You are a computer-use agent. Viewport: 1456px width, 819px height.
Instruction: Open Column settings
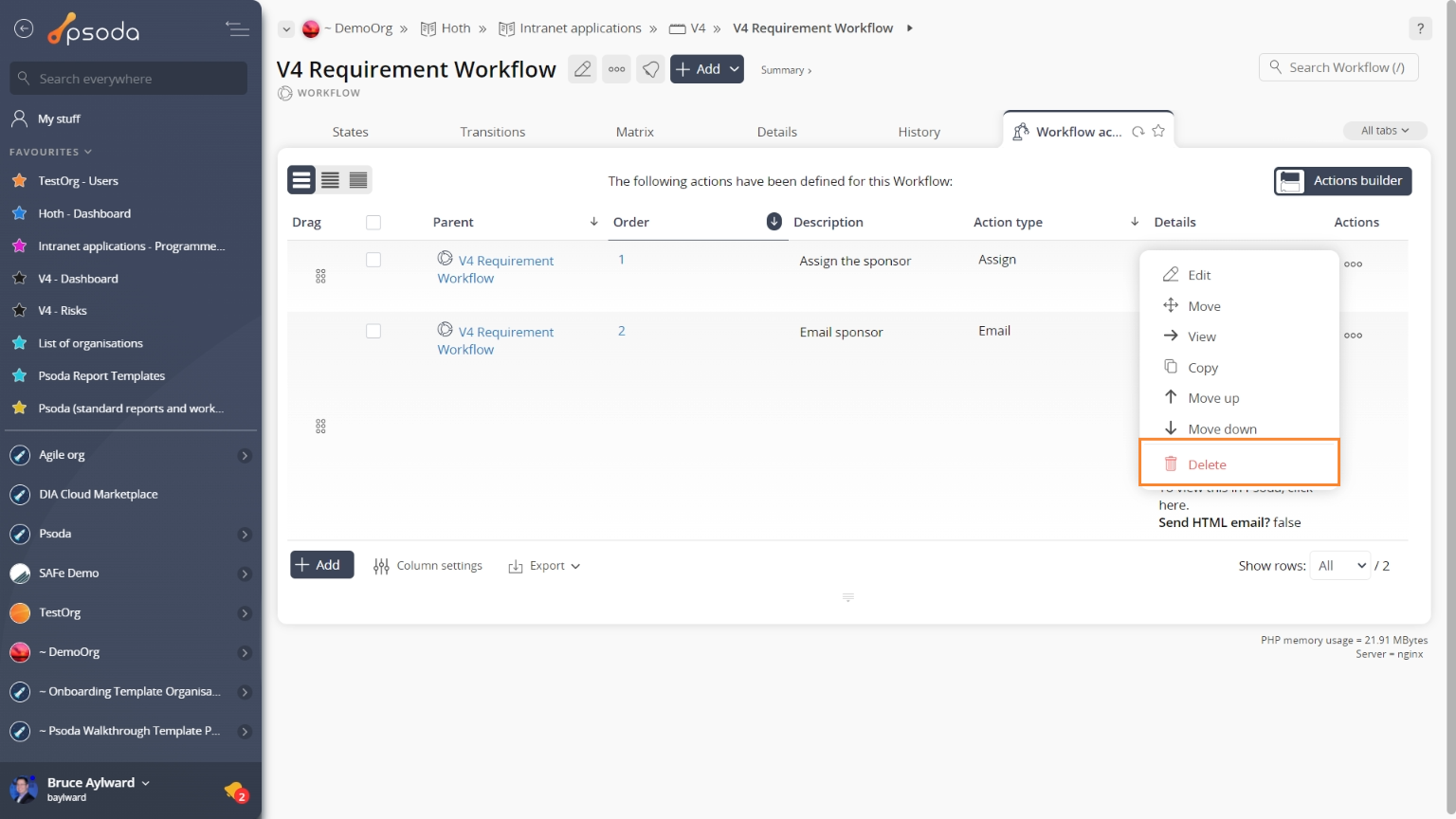coord(428,566)
